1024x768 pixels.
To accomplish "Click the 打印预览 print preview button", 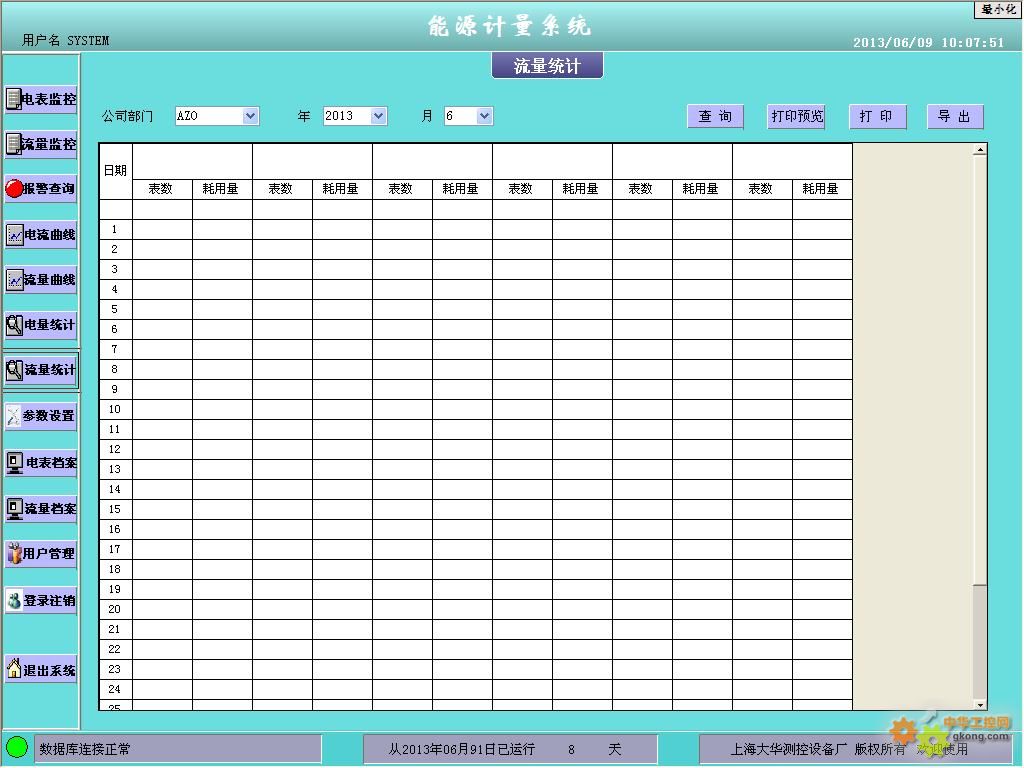I will (797, 117).
